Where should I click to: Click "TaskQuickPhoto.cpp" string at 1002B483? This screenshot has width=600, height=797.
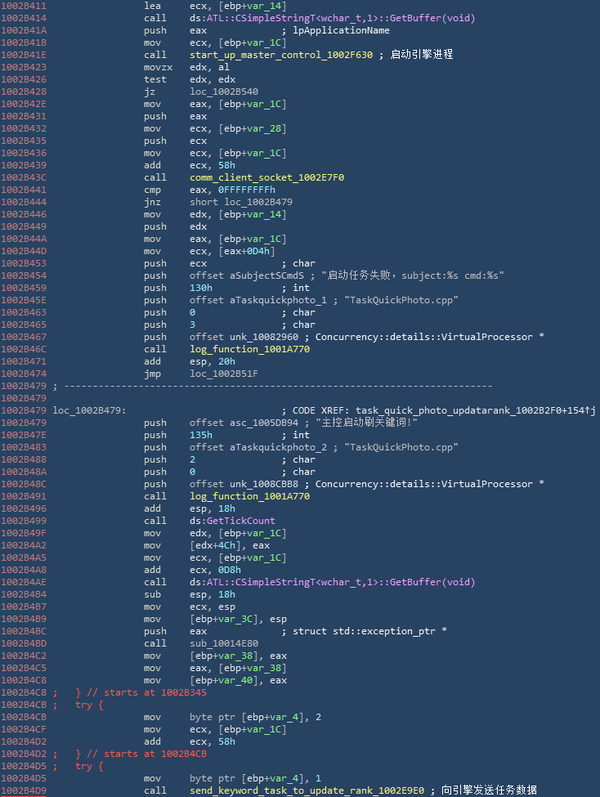(x=401, y=447)
